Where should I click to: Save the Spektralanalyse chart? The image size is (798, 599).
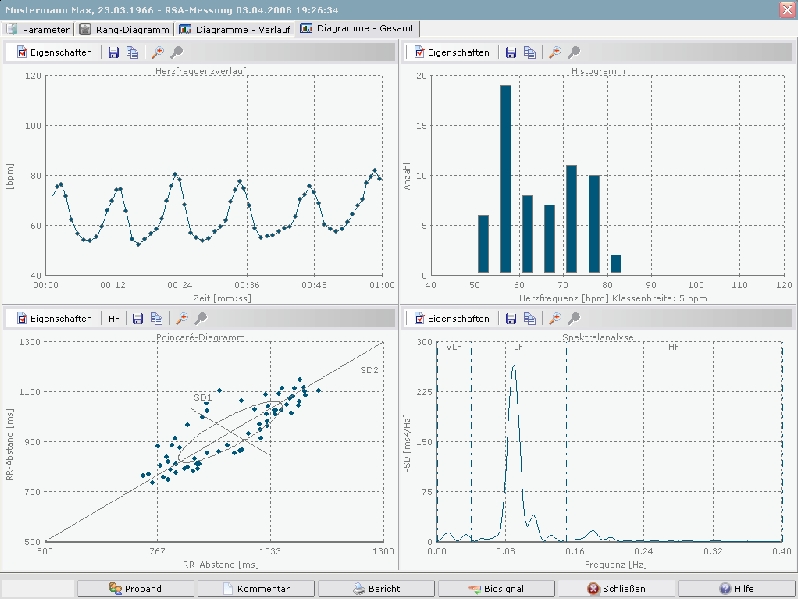[x=510, y=318]
